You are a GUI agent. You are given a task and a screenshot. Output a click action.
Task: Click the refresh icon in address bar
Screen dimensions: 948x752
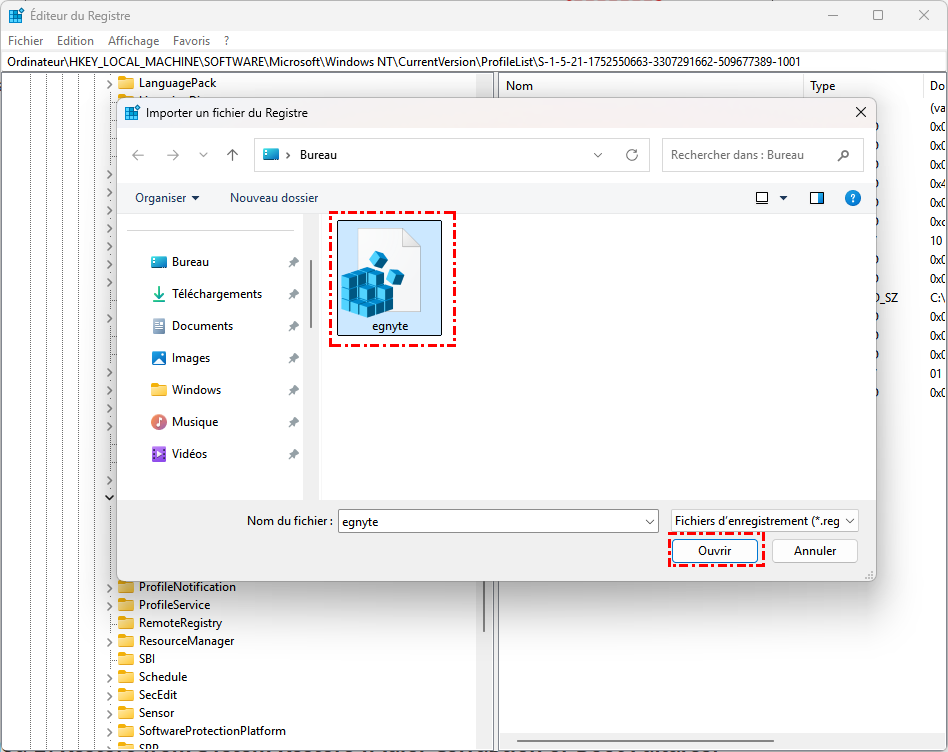coord(631,155)
